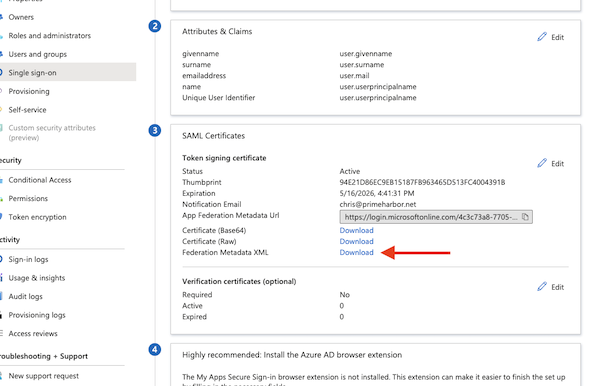
Task: Click SAML Certificates heading
Action: (214, 136)
